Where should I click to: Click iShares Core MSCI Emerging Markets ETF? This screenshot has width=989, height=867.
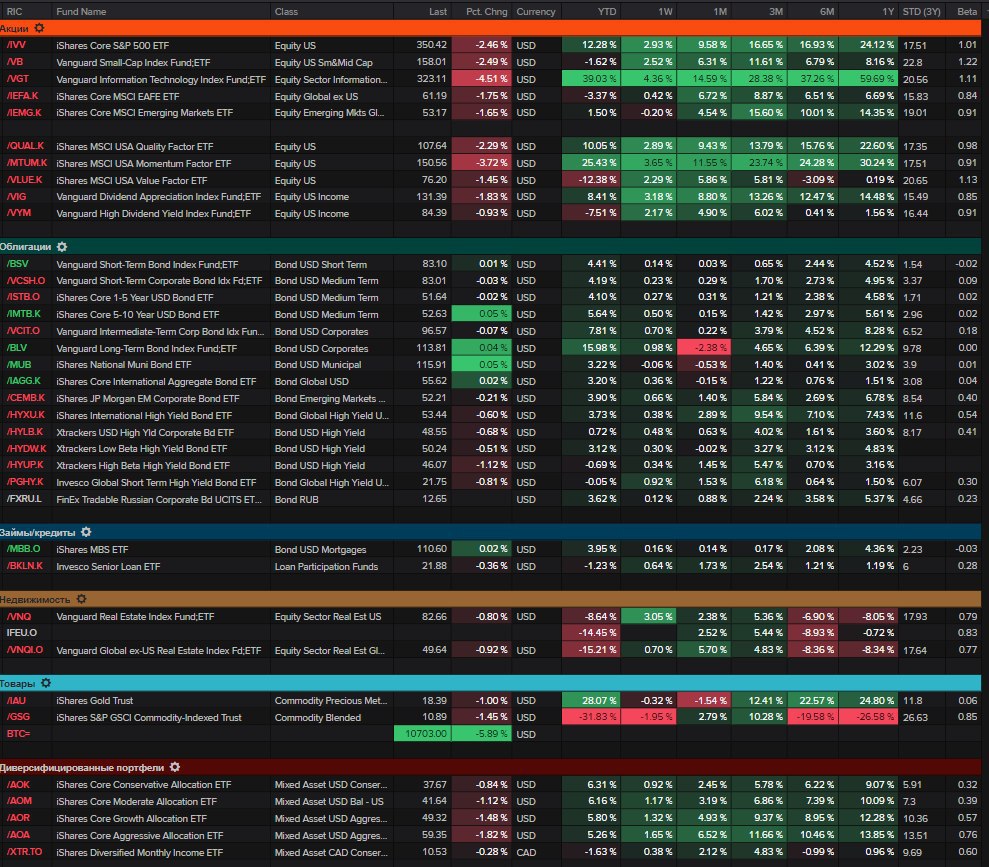coord(144,113)
